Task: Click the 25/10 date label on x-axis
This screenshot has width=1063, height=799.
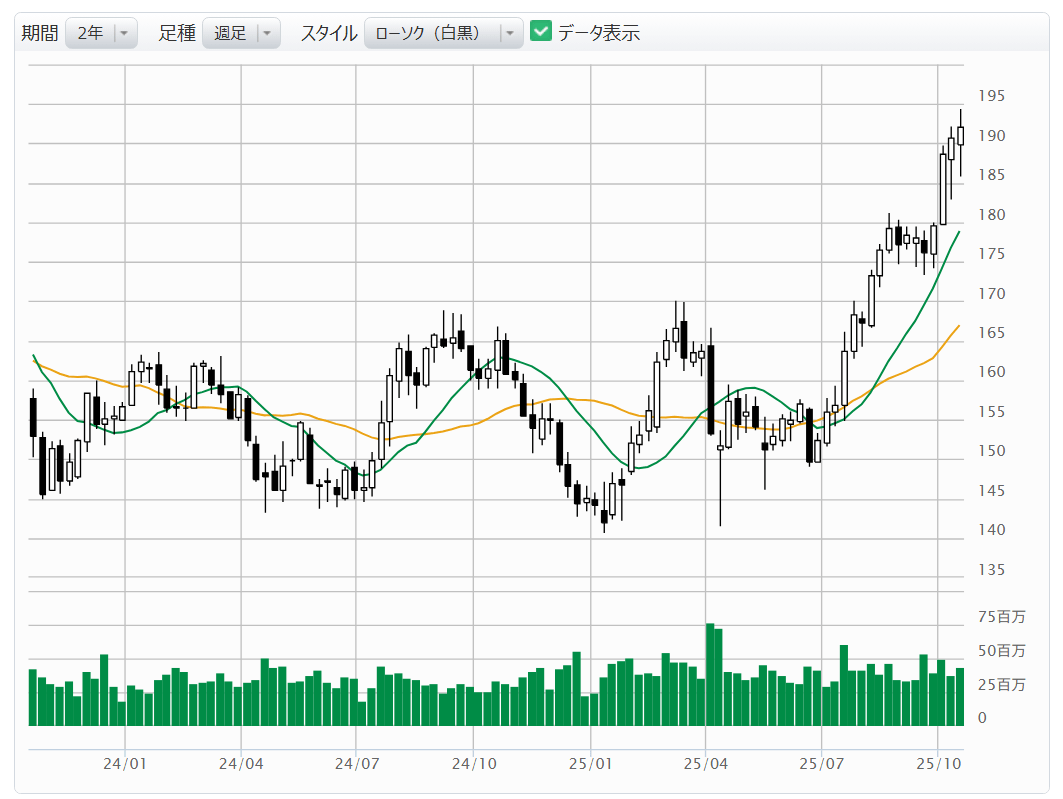Action: coord(937,764)
